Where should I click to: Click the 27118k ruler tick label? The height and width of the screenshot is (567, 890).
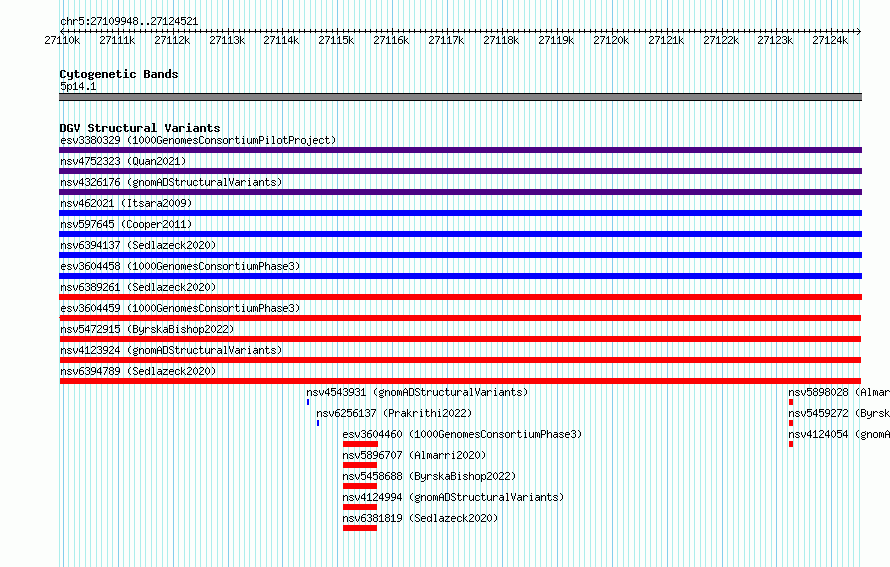[x=501, y=40]
